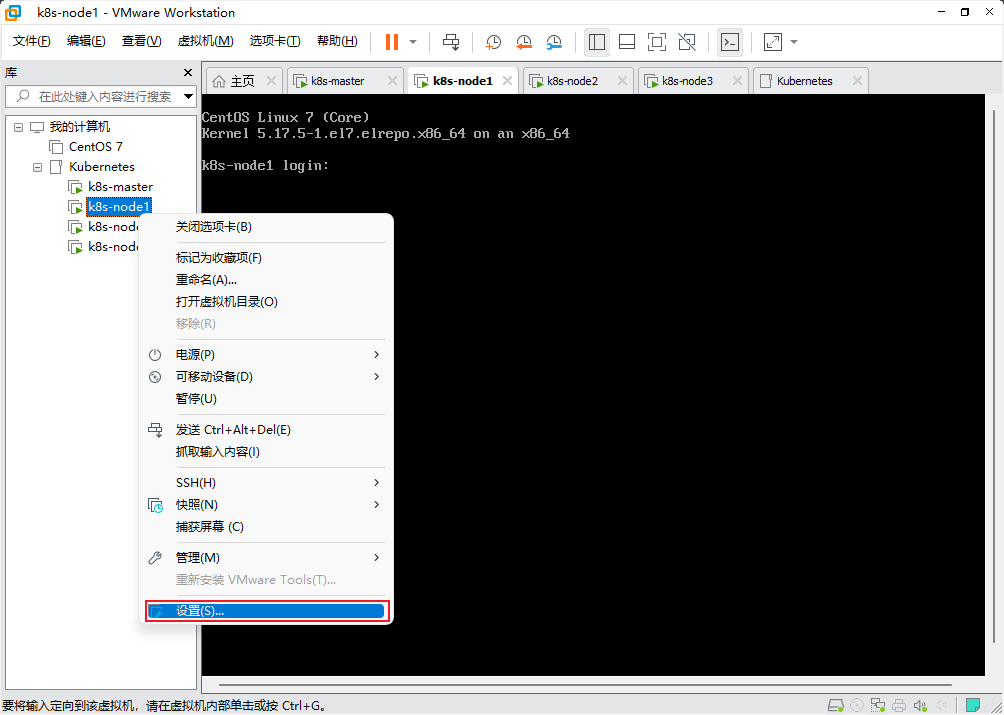The height and width of the screenshot is (715, 1004).
Task: Open the 帮助(H) menu
Action: (337, 41)
